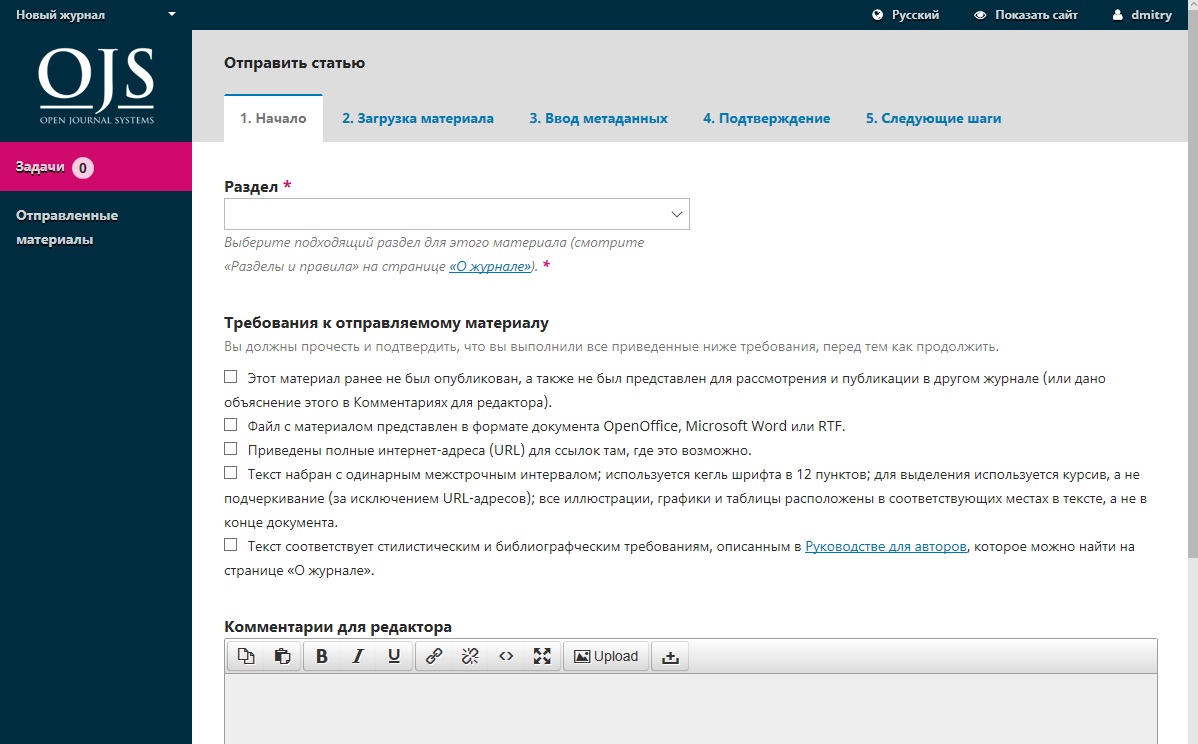Screen dimensions: 1198x744
Task: Click the Upload image button
Action: (606, 656)
